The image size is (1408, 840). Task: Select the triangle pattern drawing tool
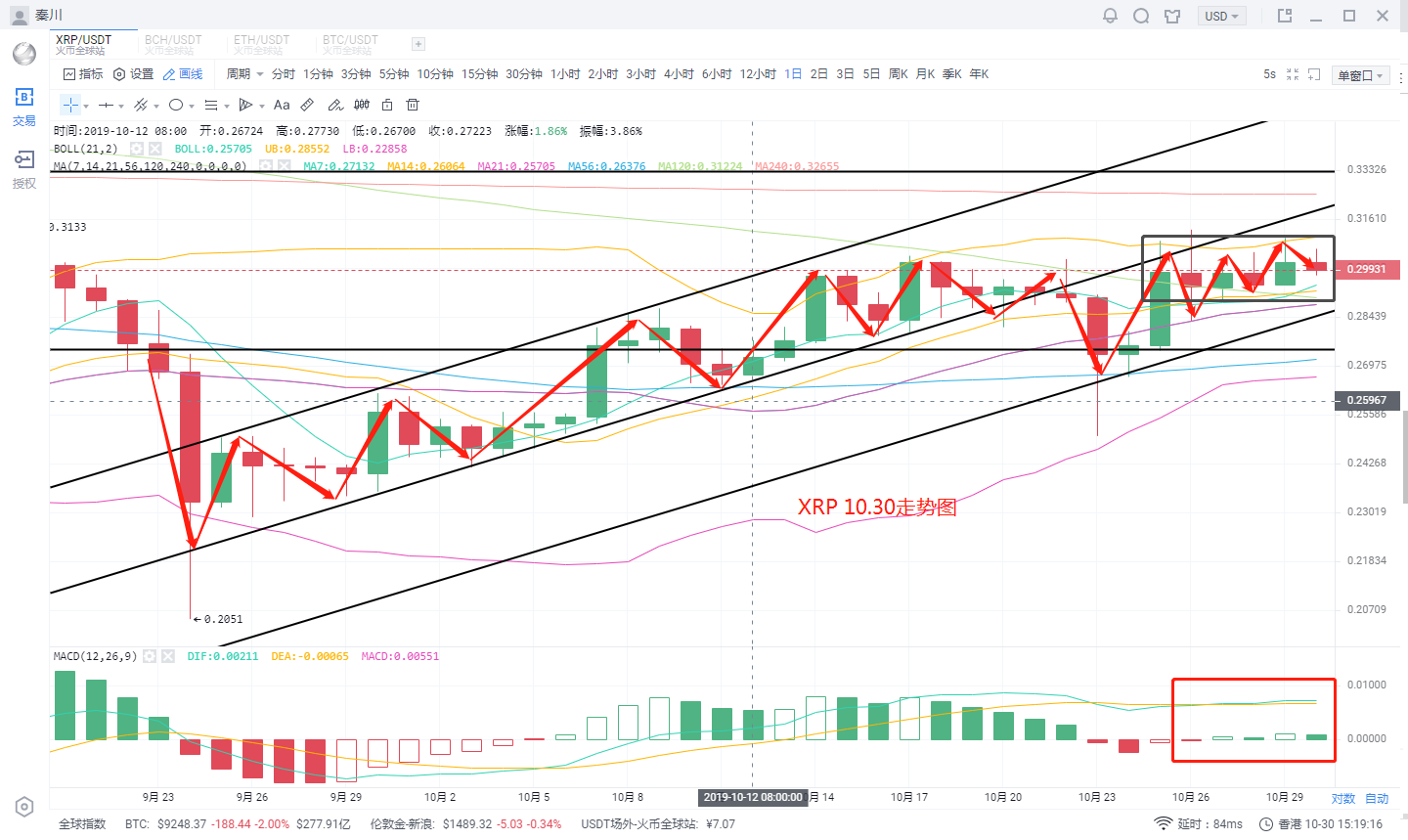click(x=246, y=105)
